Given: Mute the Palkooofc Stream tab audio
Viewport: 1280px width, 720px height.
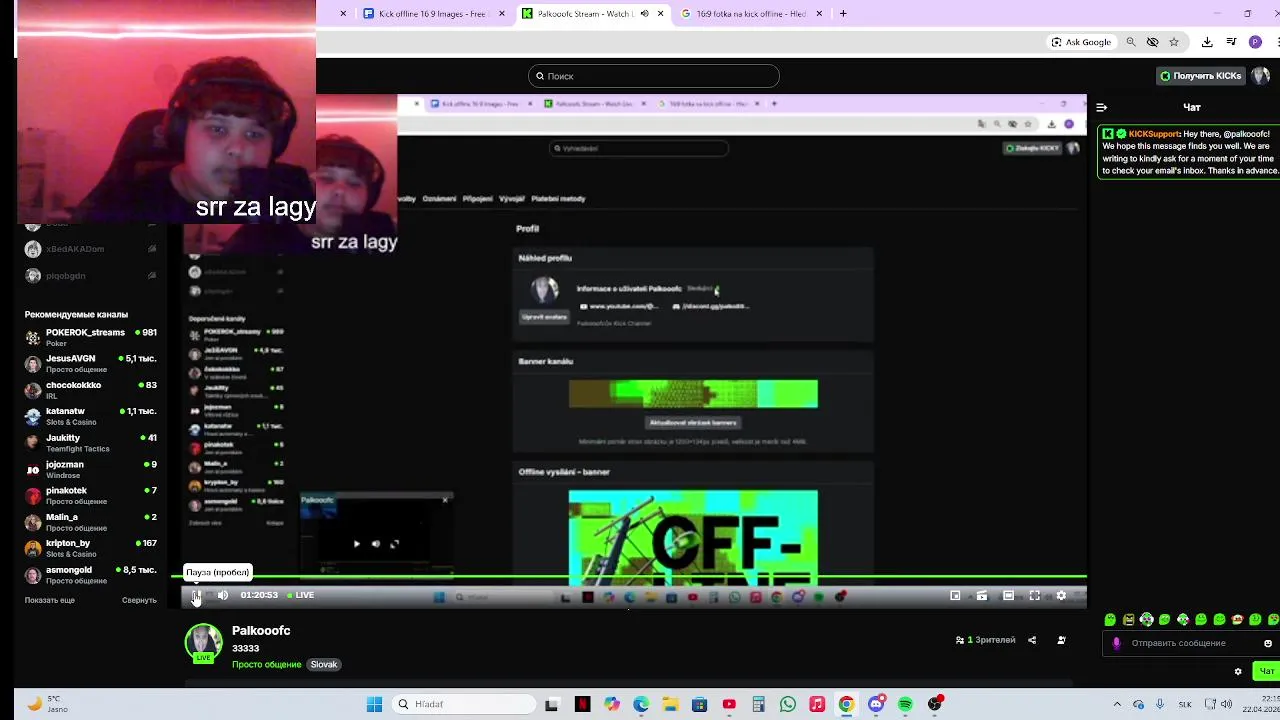Looking at the screenshot, I should (644, 14).
